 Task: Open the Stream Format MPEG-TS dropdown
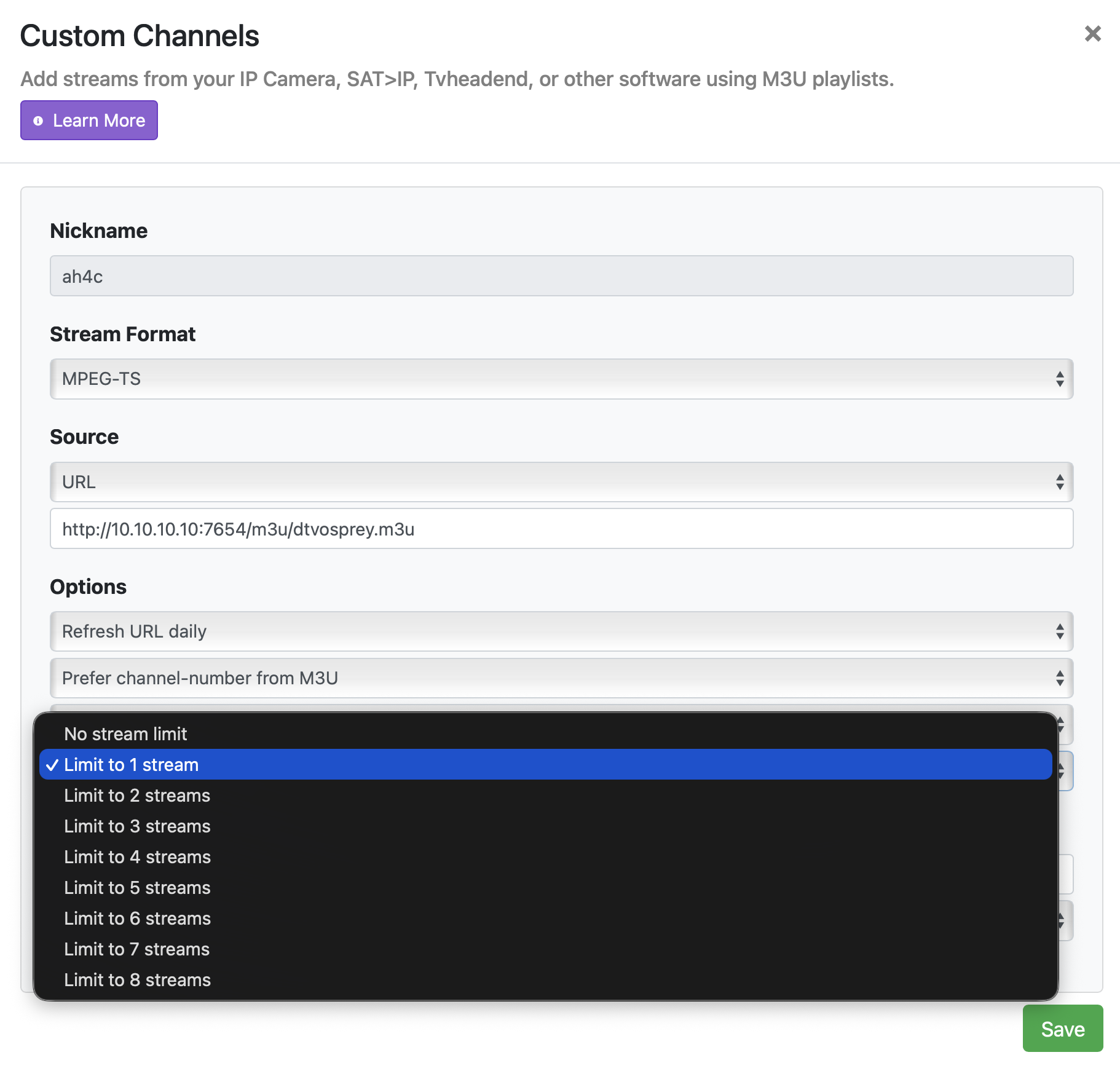(x=561, y=379)
